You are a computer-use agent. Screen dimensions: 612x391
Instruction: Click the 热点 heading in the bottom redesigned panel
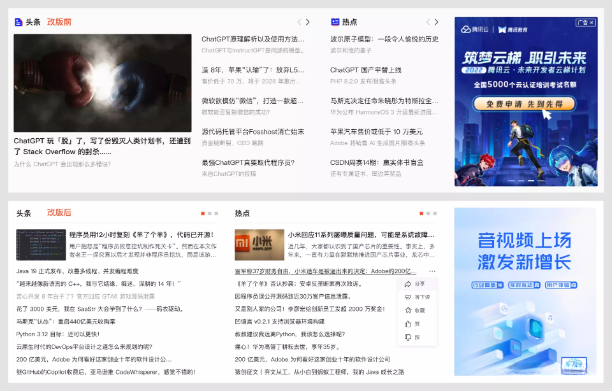242,213
